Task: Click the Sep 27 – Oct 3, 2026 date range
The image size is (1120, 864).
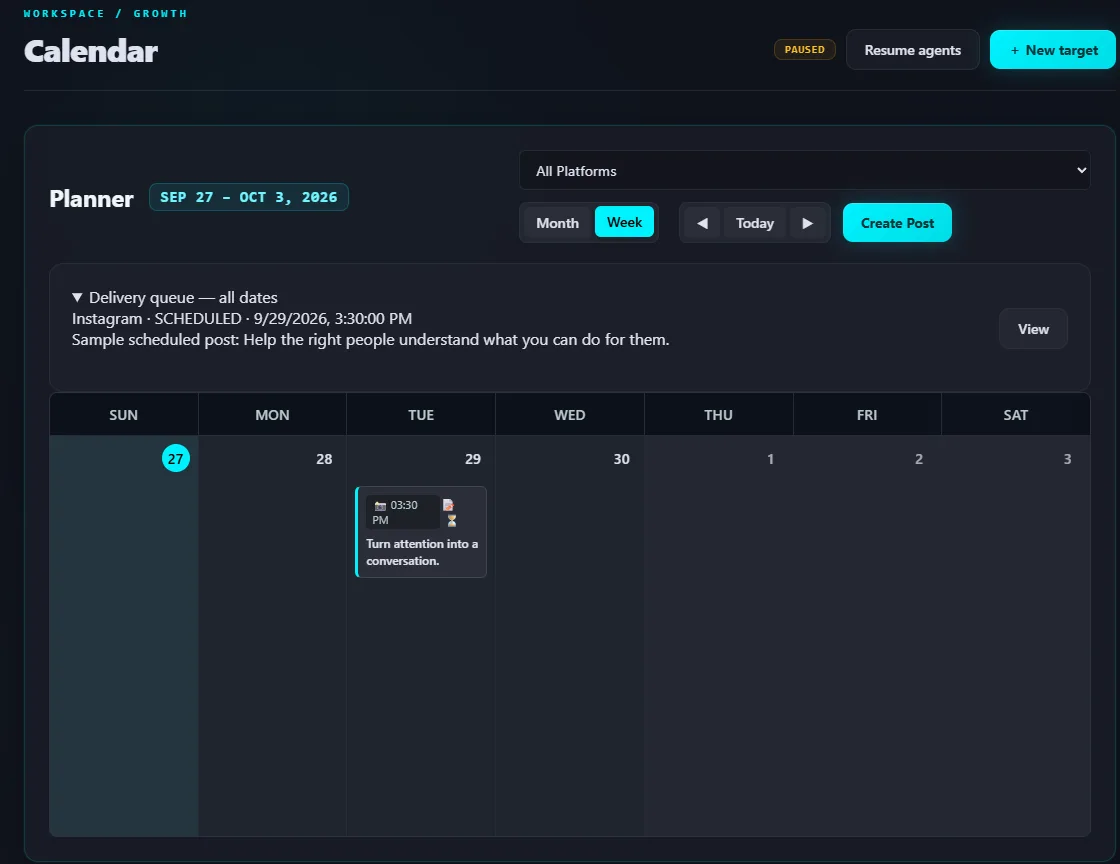Action: coord(249,197)
